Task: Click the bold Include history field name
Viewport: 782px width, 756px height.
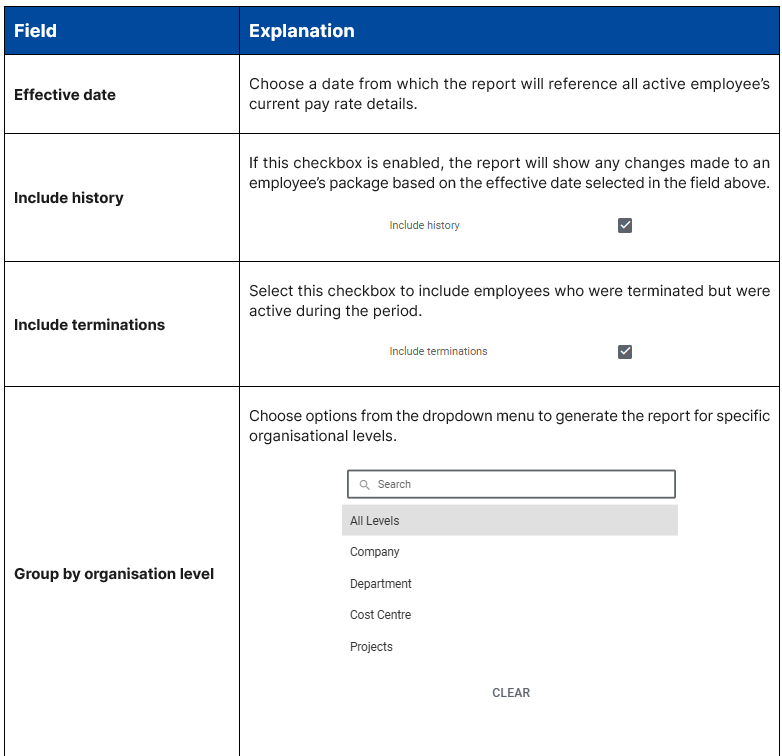Action: (x=69, y=198)
